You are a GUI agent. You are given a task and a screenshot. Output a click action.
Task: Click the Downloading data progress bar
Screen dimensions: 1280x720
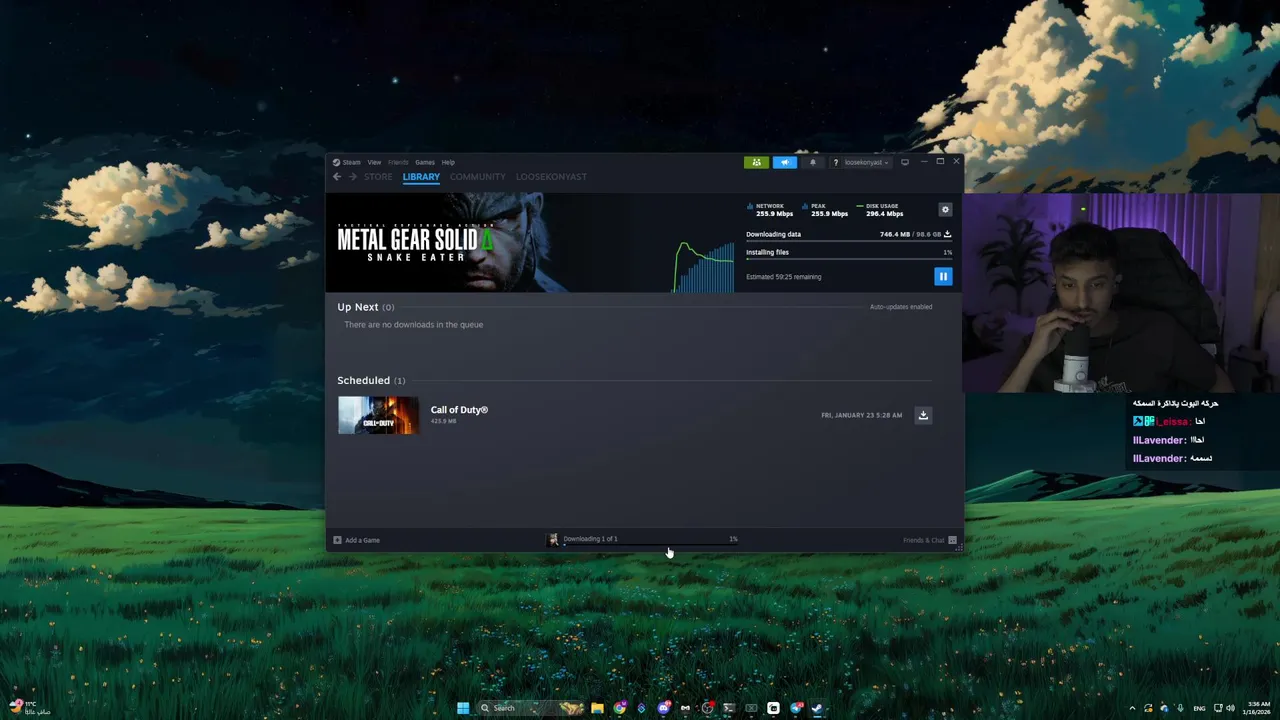point(849,242)
